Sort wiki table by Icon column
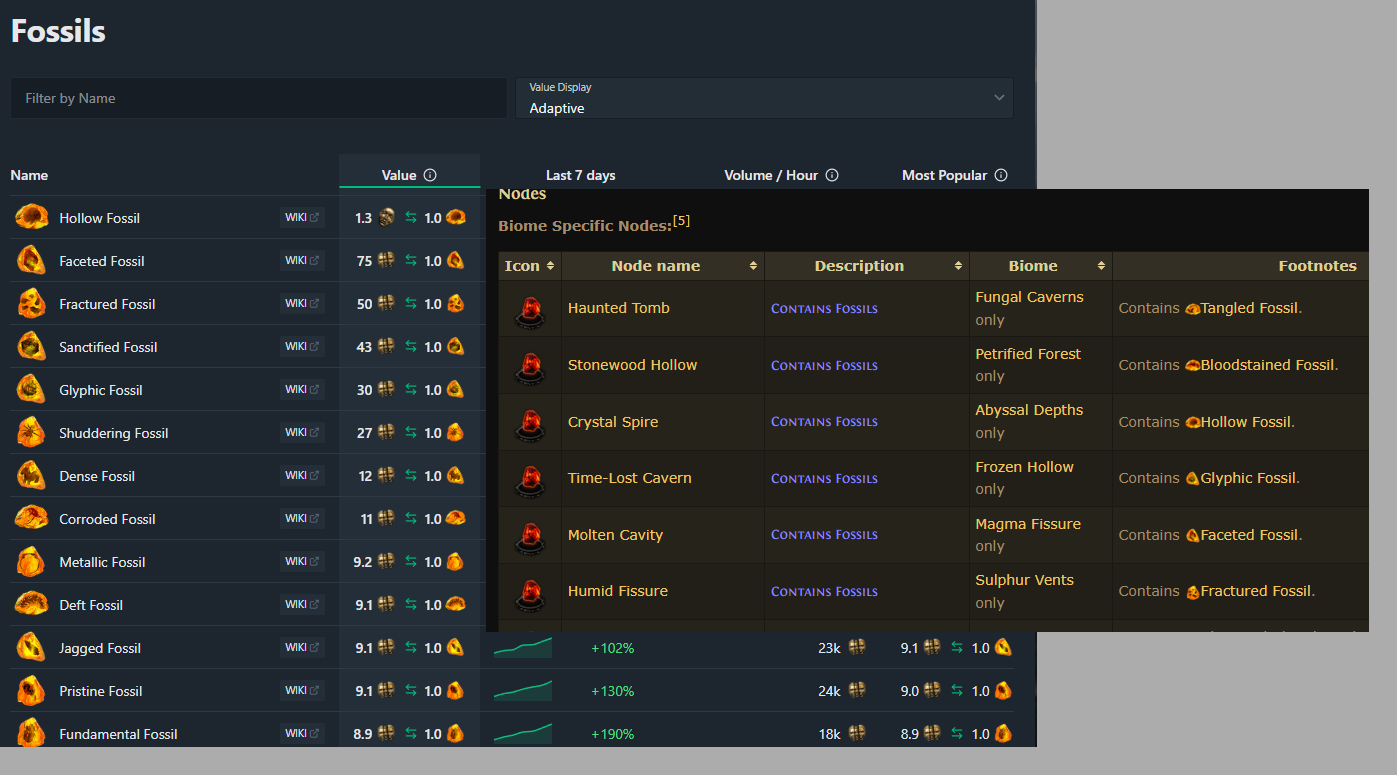The width and height of the screenshot is (1397, 775). coord(530,266)
